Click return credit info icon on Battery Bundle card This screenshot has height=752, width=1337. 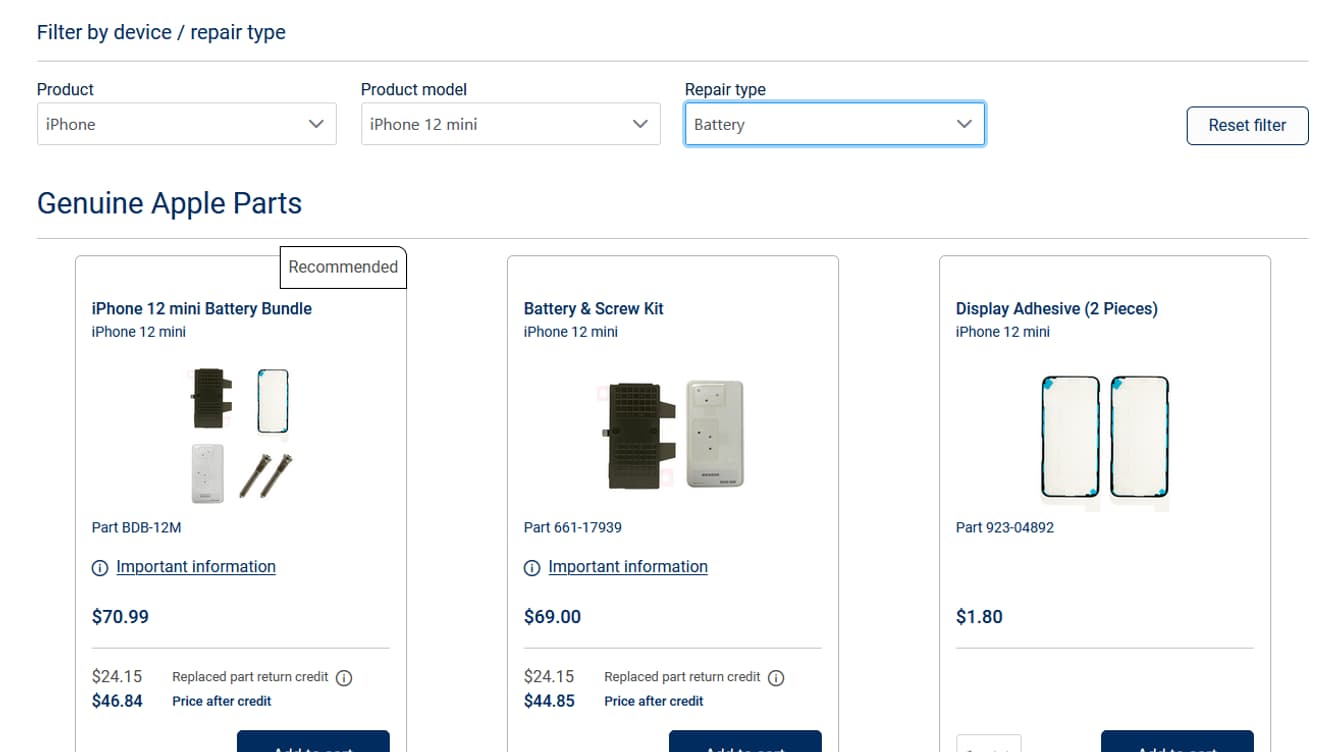click(344, 678)
